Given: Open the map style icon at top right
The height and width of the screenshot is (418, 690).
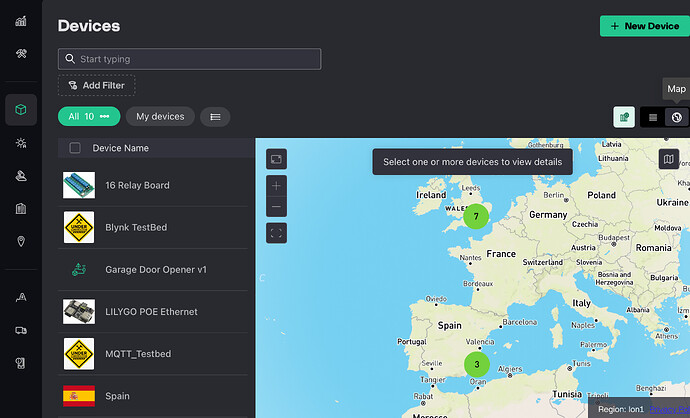Looking at the screenshot, I should (x=668, y=159).
